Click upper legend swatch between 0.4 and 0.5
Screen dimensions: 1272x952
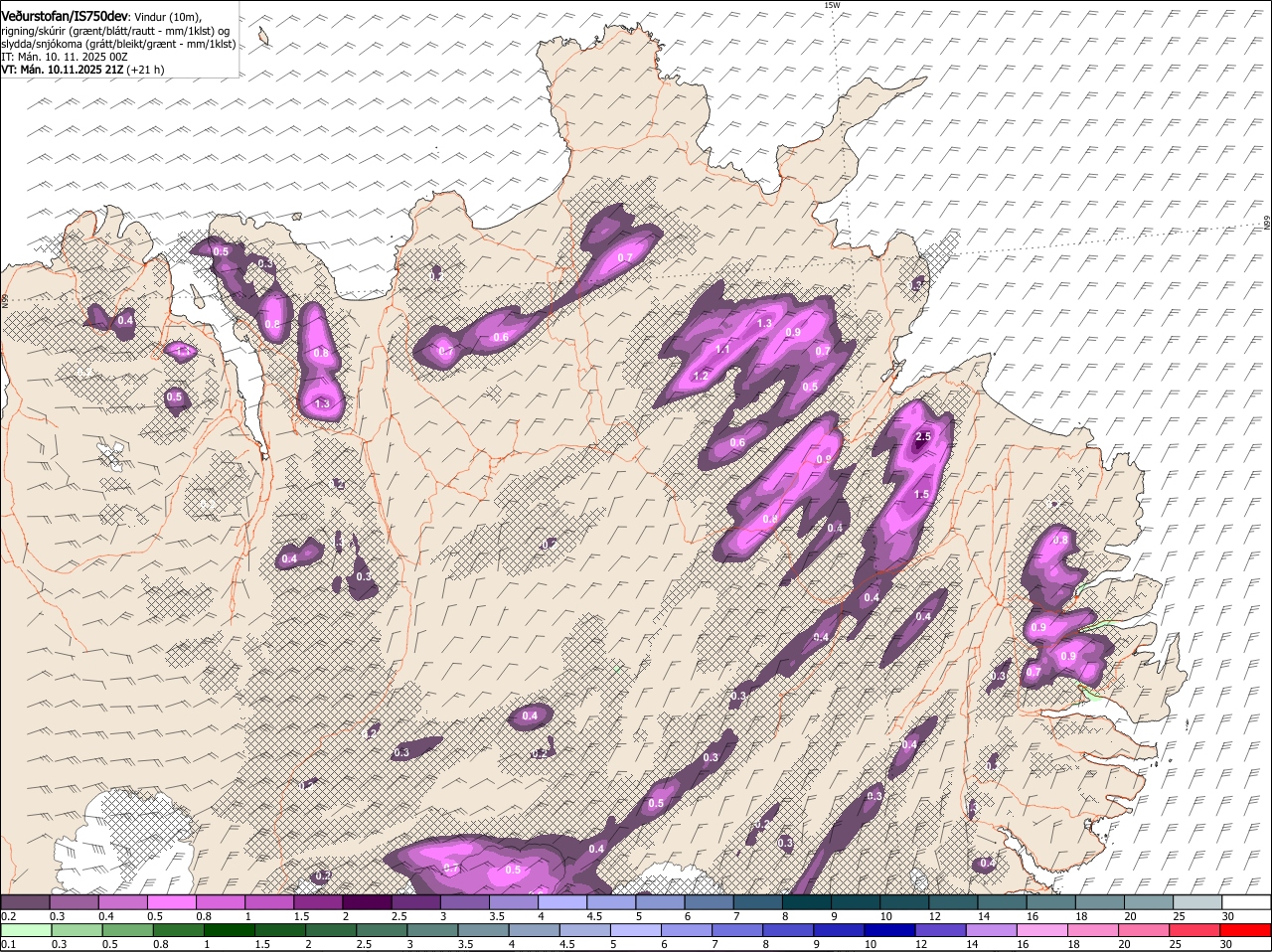pos(123,902)
